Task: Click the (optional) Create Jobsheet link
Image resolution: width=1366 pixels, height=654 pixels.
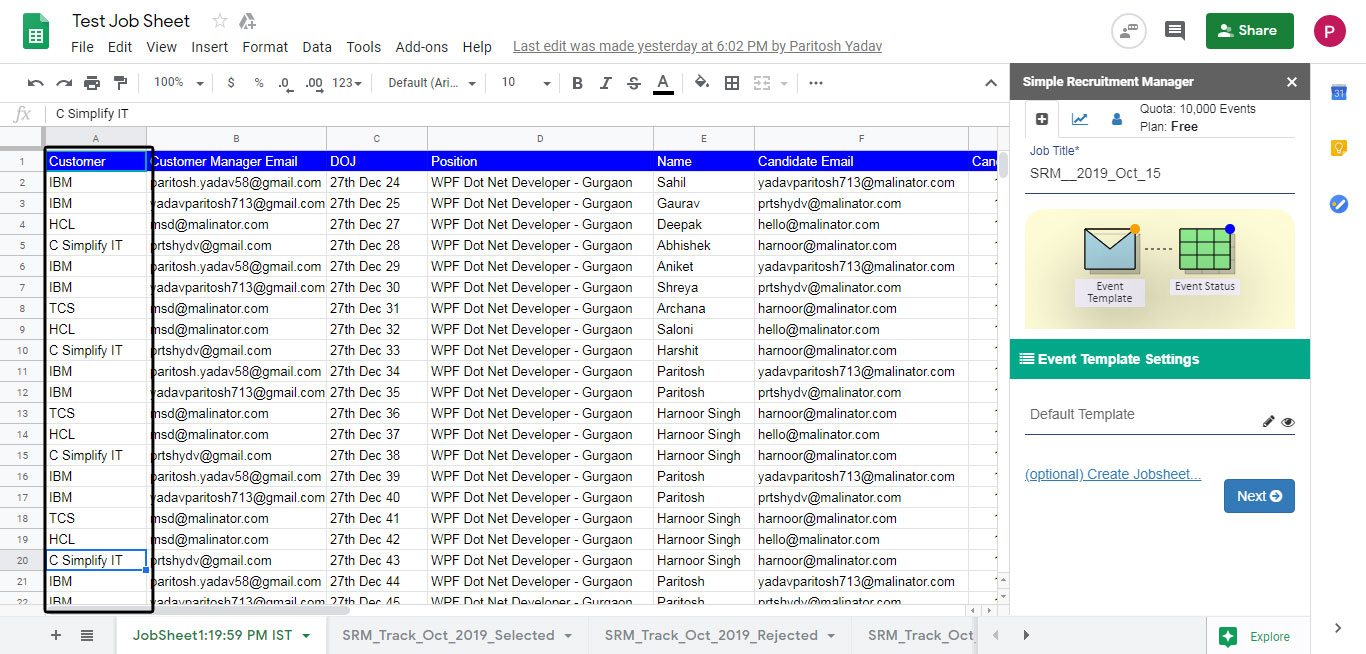Action: coord(1113,474)
